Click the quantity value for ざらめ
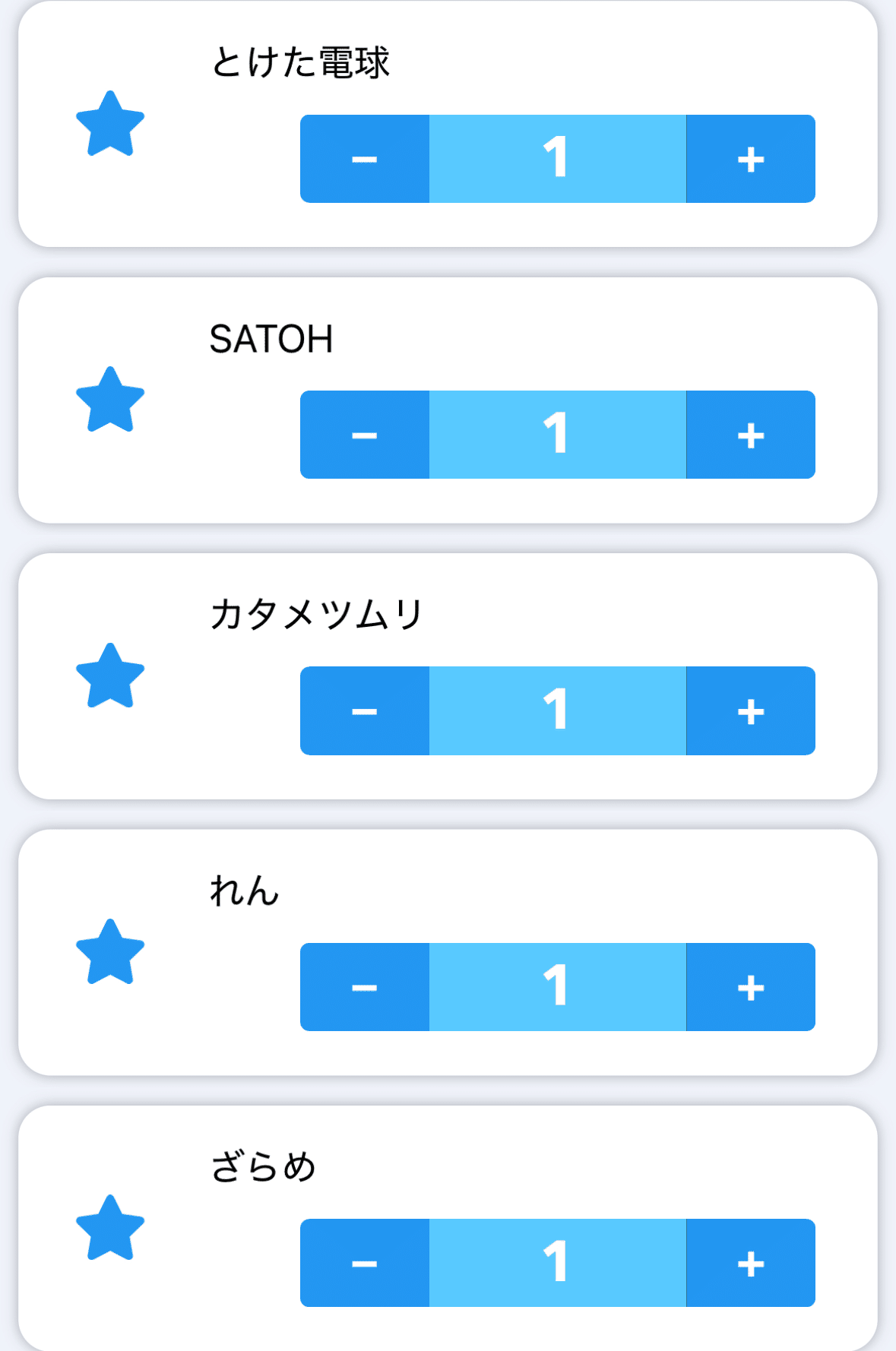The image size is (896, 1351). (557, 1263)
